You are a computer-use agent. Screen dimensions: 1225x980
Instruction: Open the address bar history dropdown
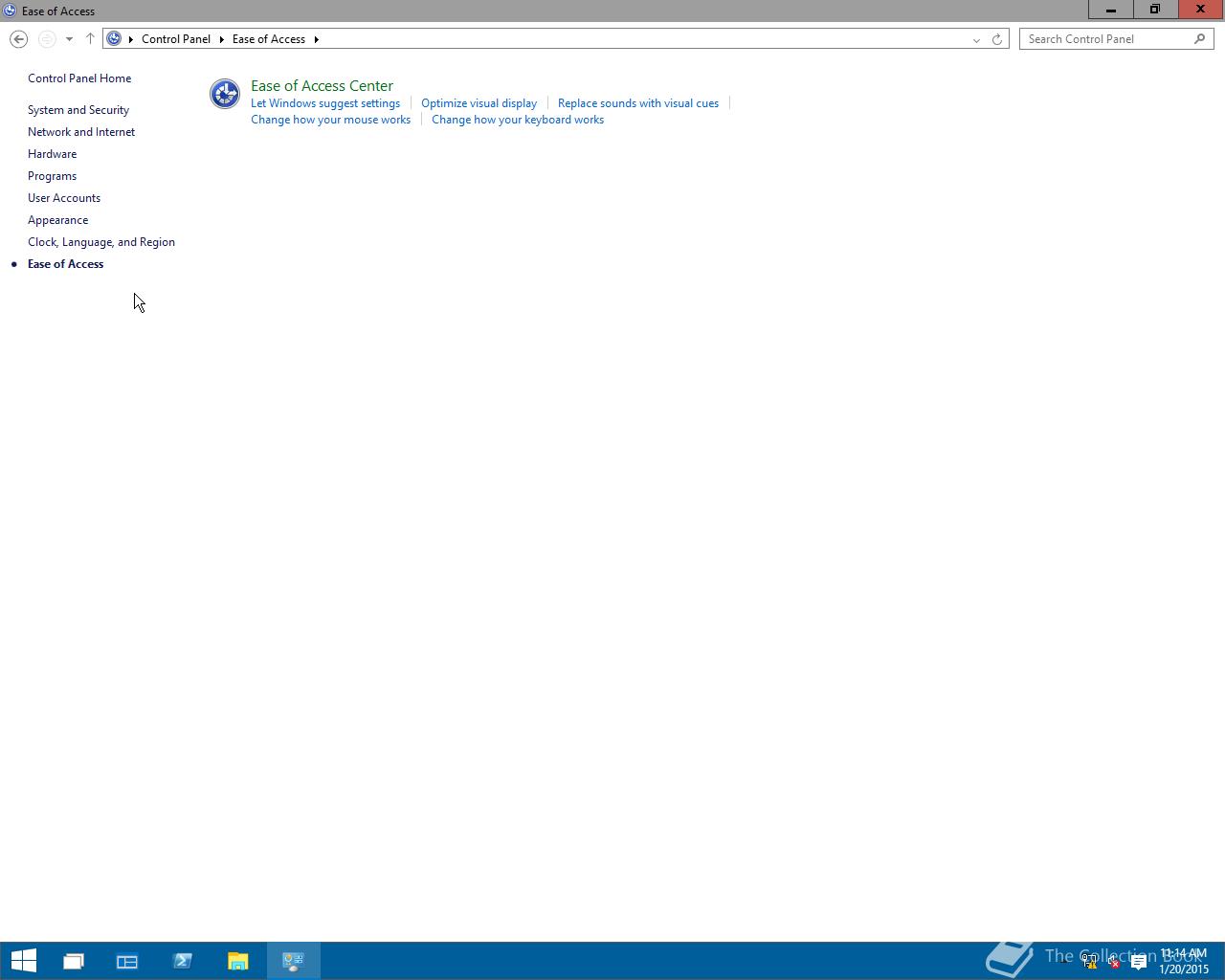pyautogui.click(x=976, y=39)
